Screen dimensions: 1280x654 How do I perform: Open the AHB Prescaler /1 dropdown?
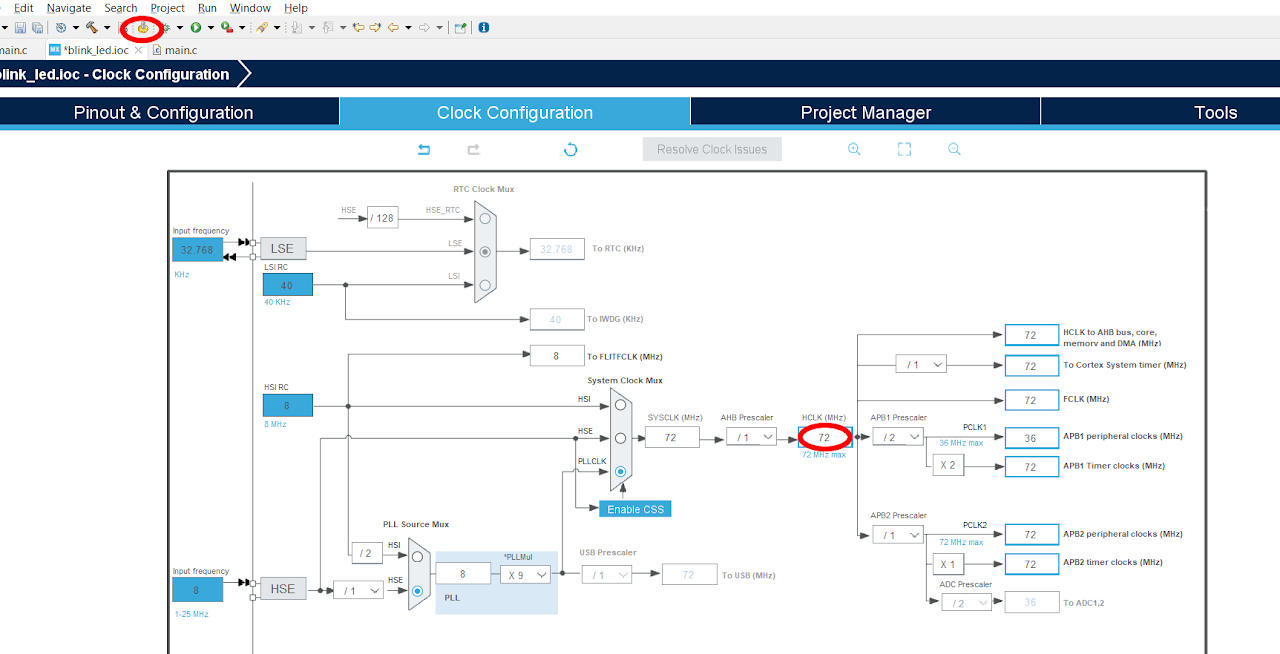click(x=751, y=437)
